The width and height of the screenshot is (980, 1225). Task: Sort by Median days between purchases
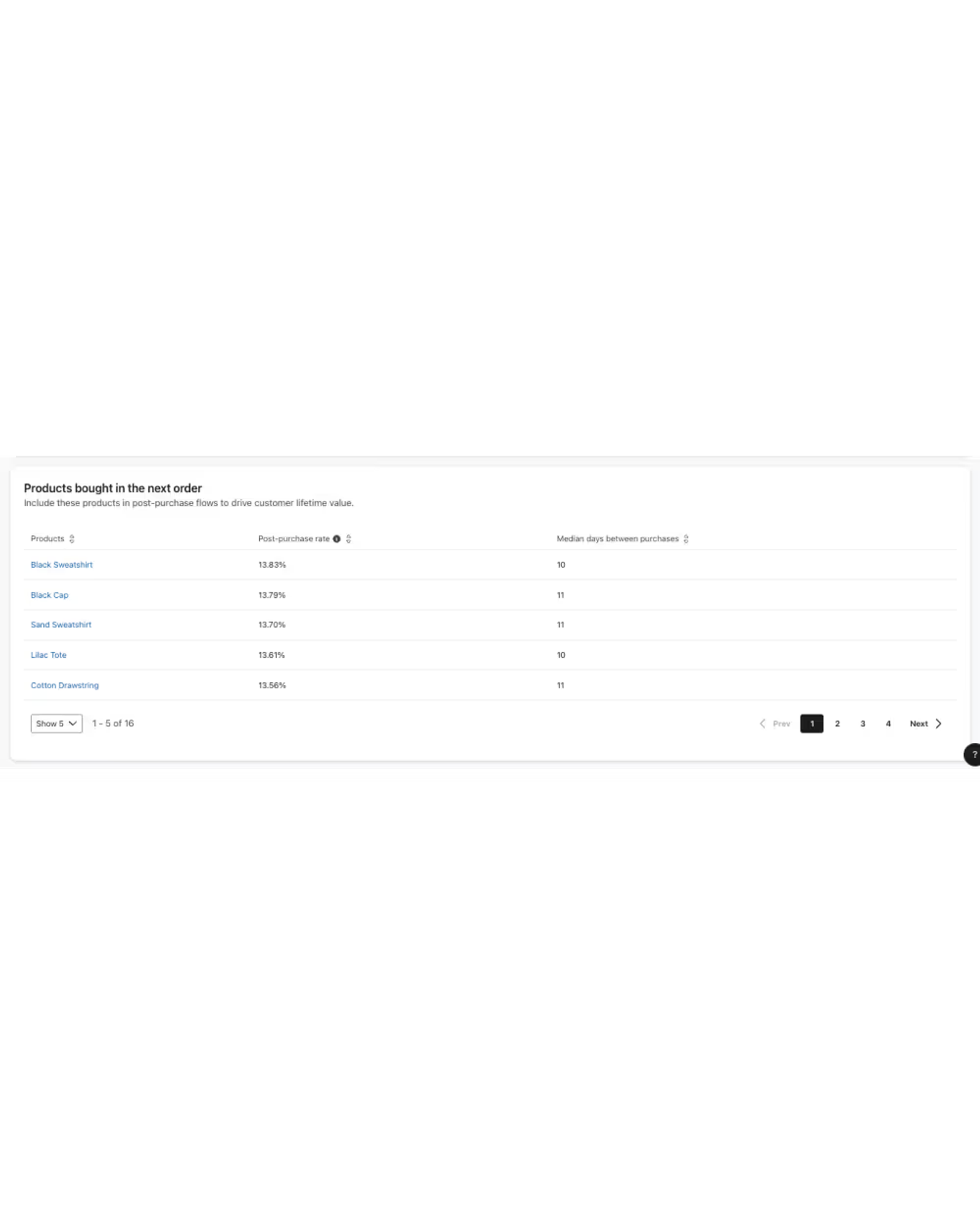pos(686,539)
